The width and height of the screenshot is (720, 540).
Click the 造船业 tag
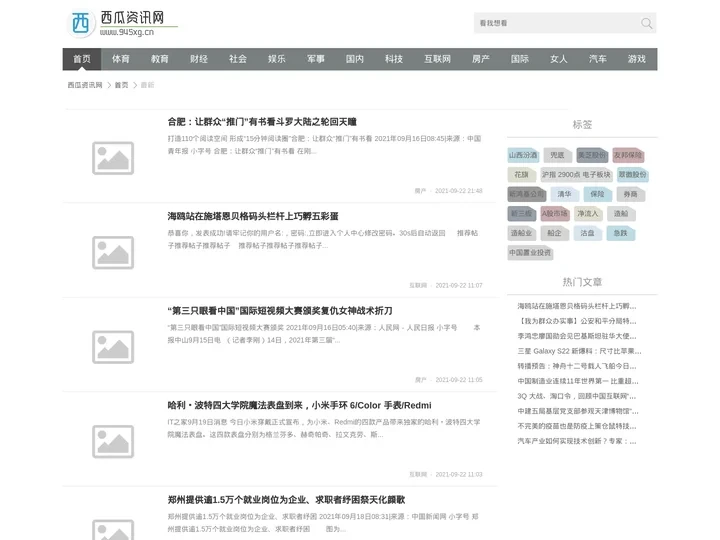point(522,233)
